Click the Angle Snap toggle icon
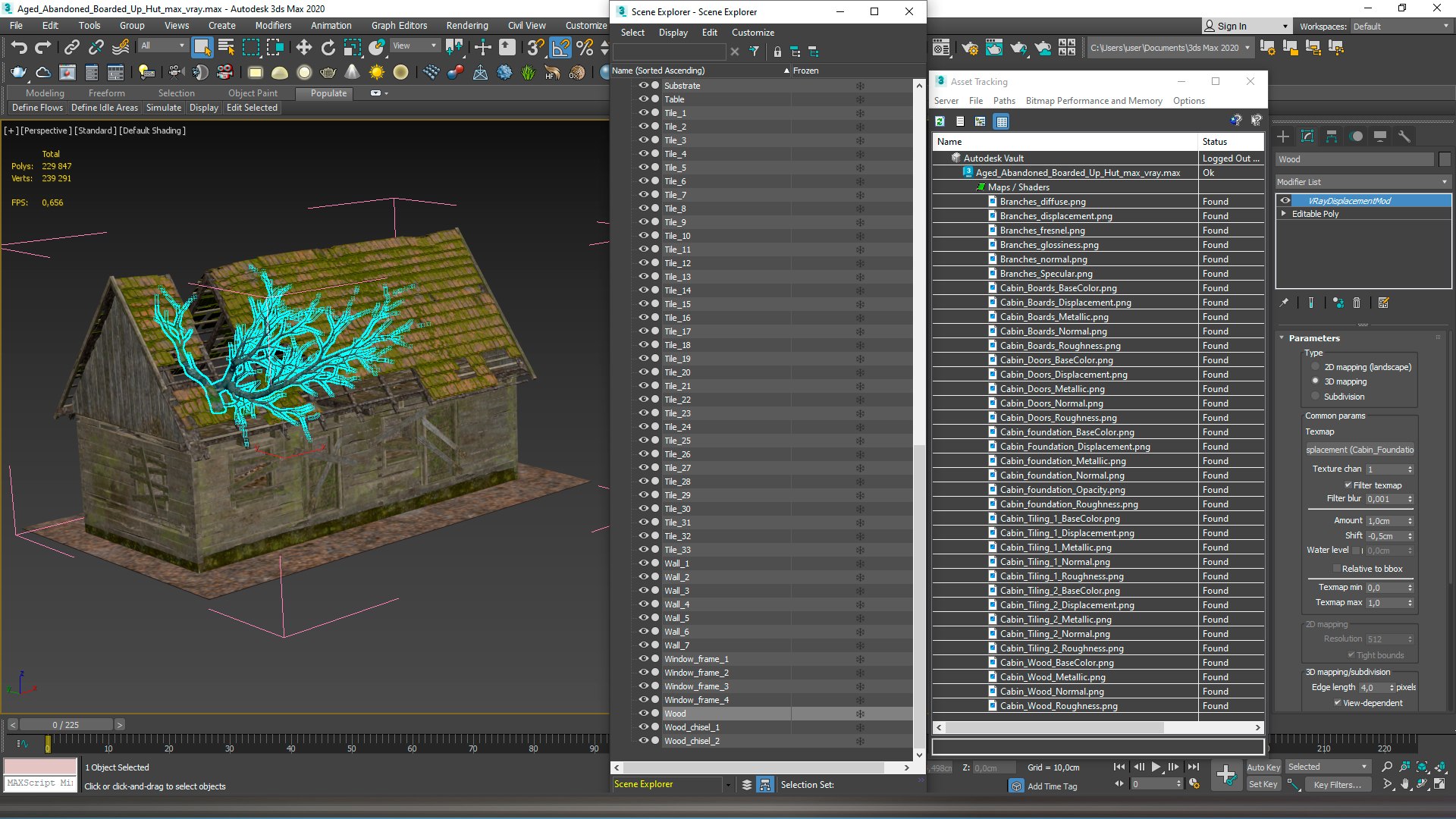 560,48
